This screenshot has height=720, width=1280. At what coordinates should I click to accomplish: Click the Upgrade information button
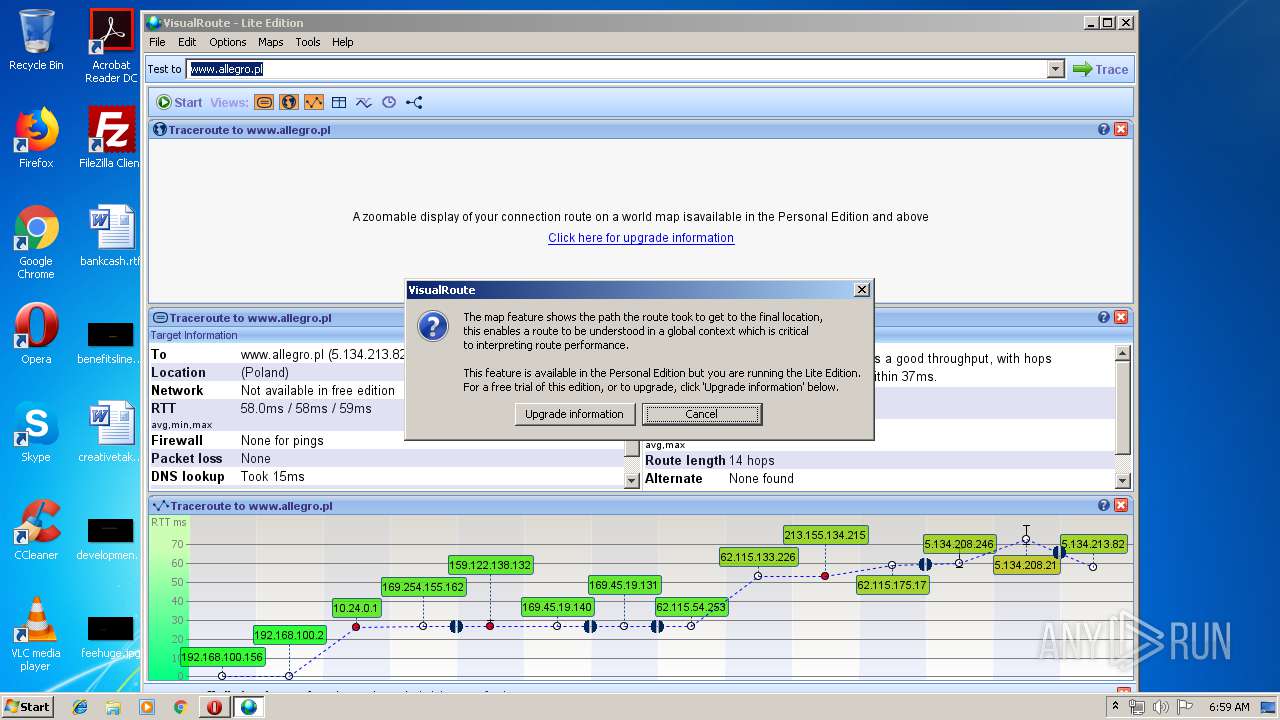(574, 414)
